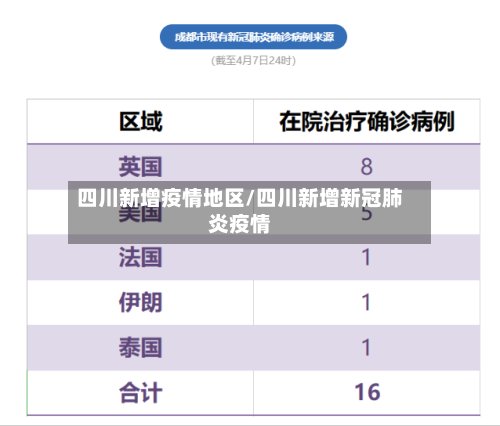The height and width of the screenshot is (426, 500).
Task: Select the 区域 column header
Action: 141,121
